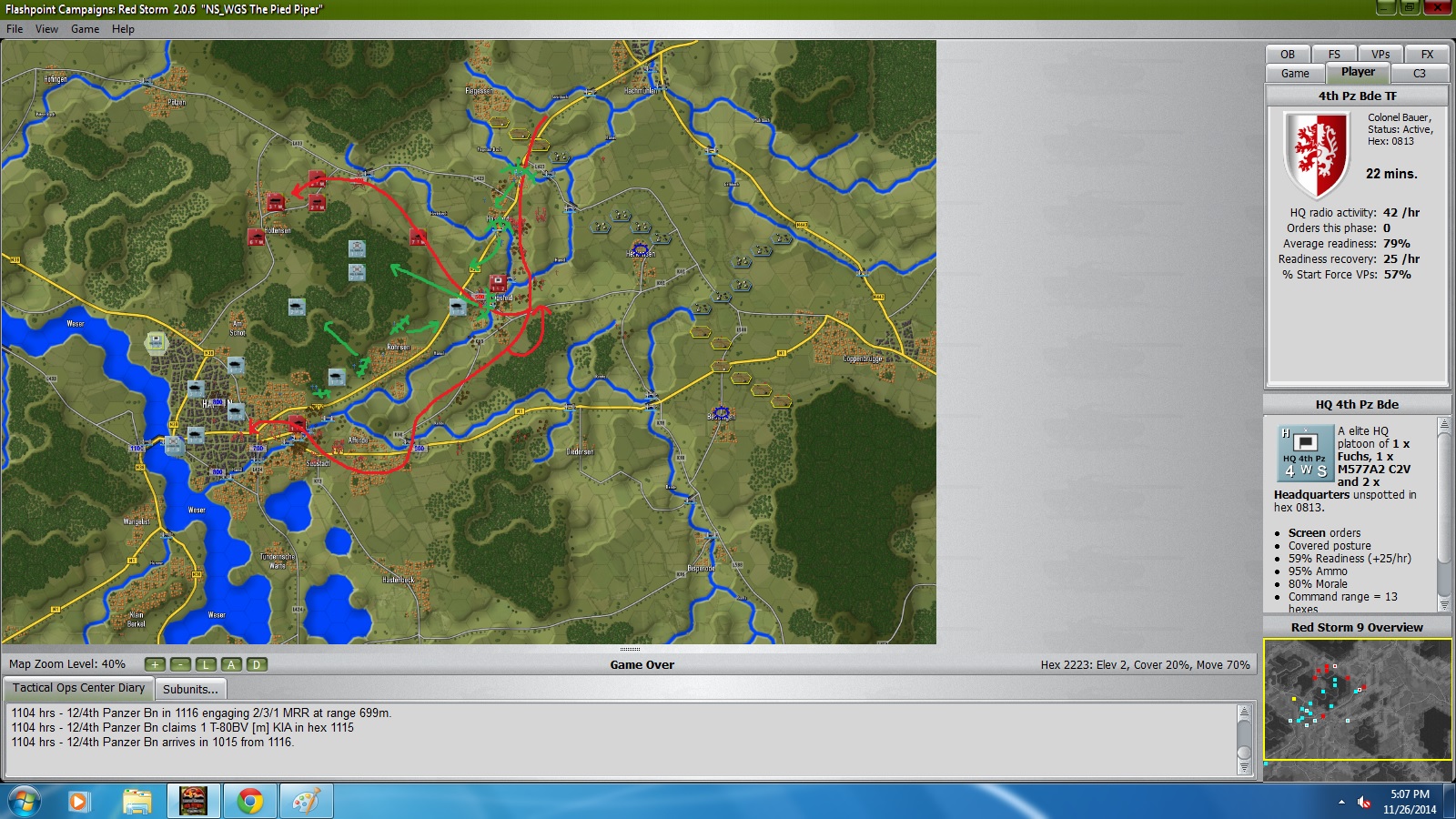Screen dimensions: 1456x819
Task: Open Google Chrome from taskbar
Action: point(249,802)
